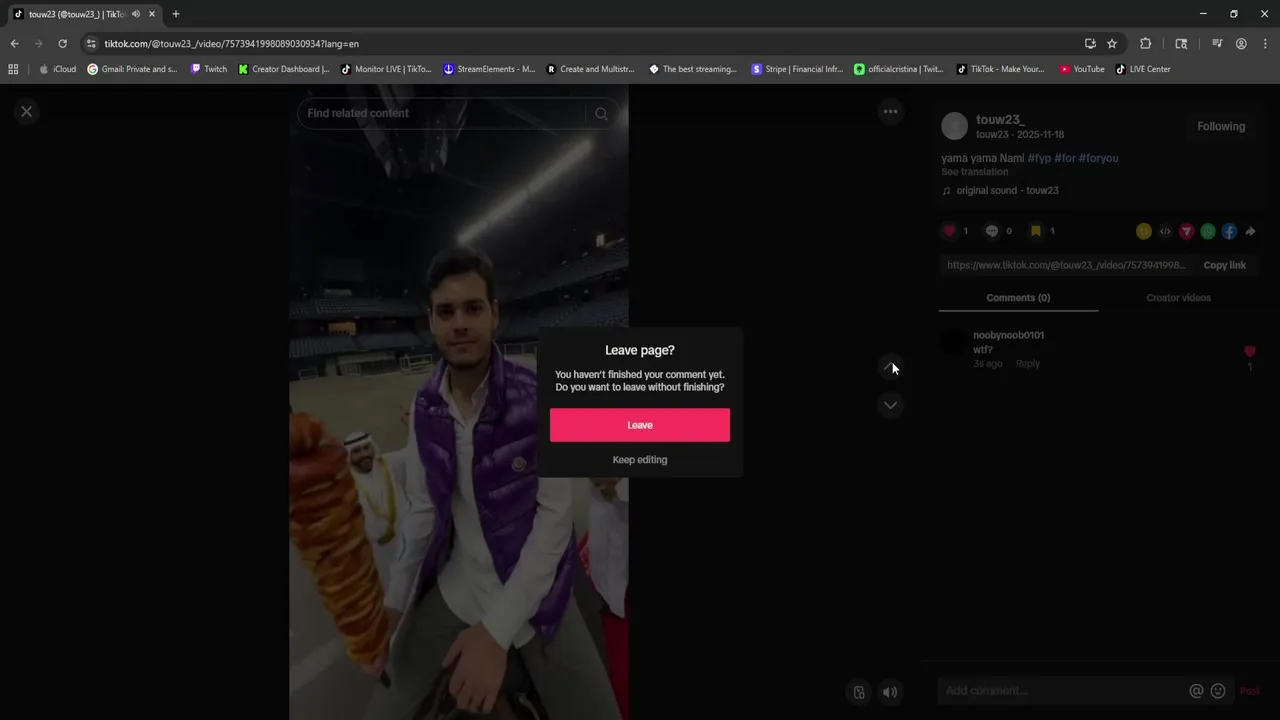Go to next video with down chevron
Viewport: 1280px width, 720px height.
click(x=890, y=405)
